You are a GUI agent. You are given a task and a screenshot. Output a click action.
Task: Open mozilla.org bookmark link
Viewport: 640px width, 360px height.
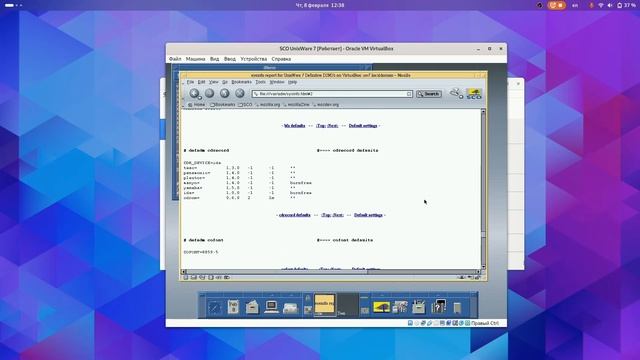click(268, 104)
